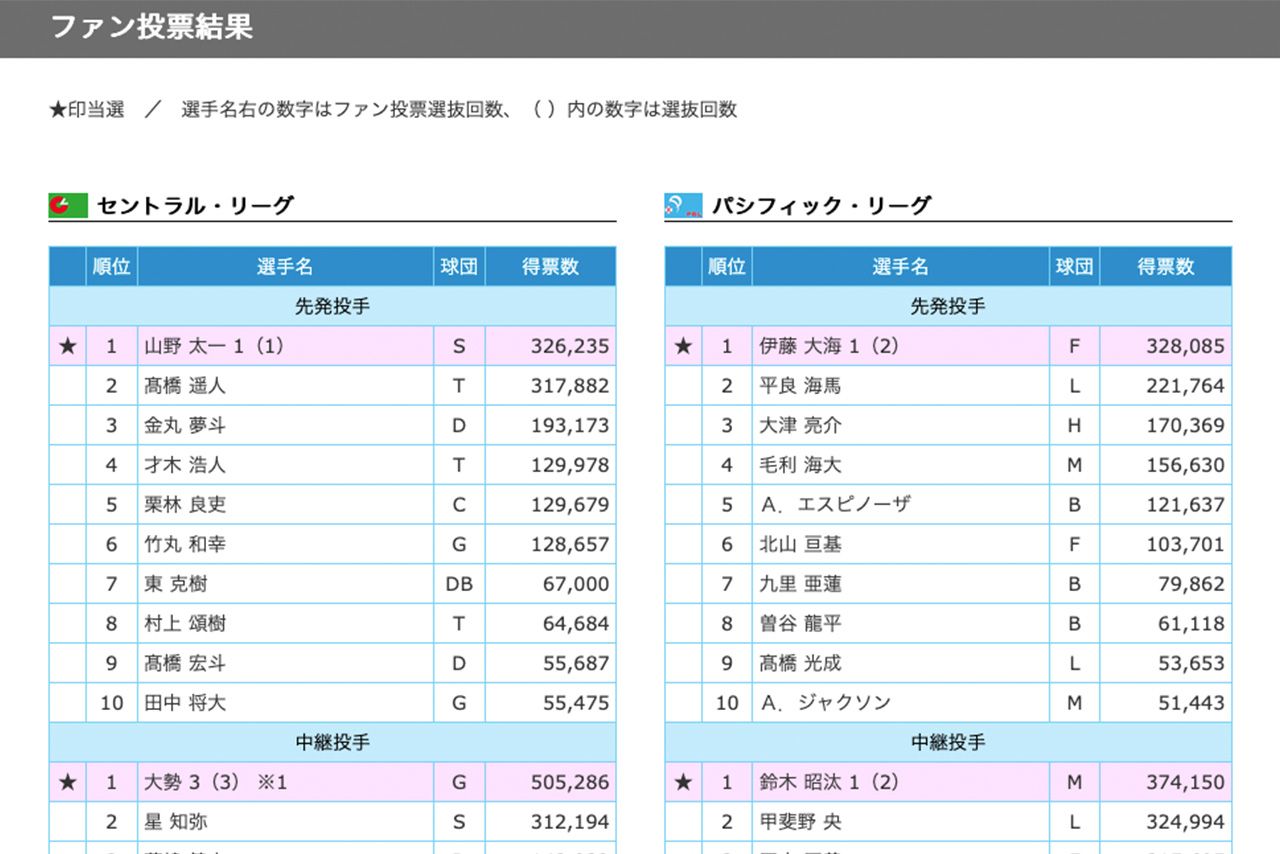This screenshot has width=1280, height=854.
Task: Click vote count 326,235
Action: pyautogui.click(x=570, y=346)
